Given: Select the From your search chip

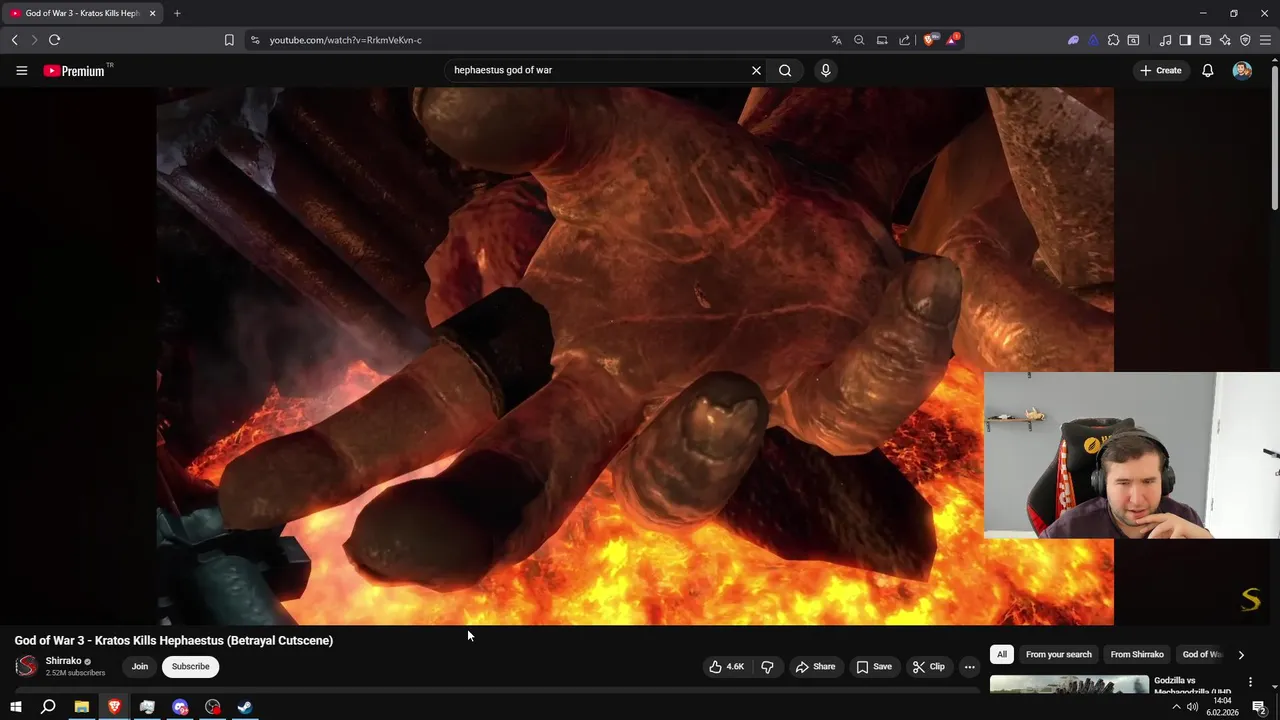Looking at the screenshot, I should 1058,654.
